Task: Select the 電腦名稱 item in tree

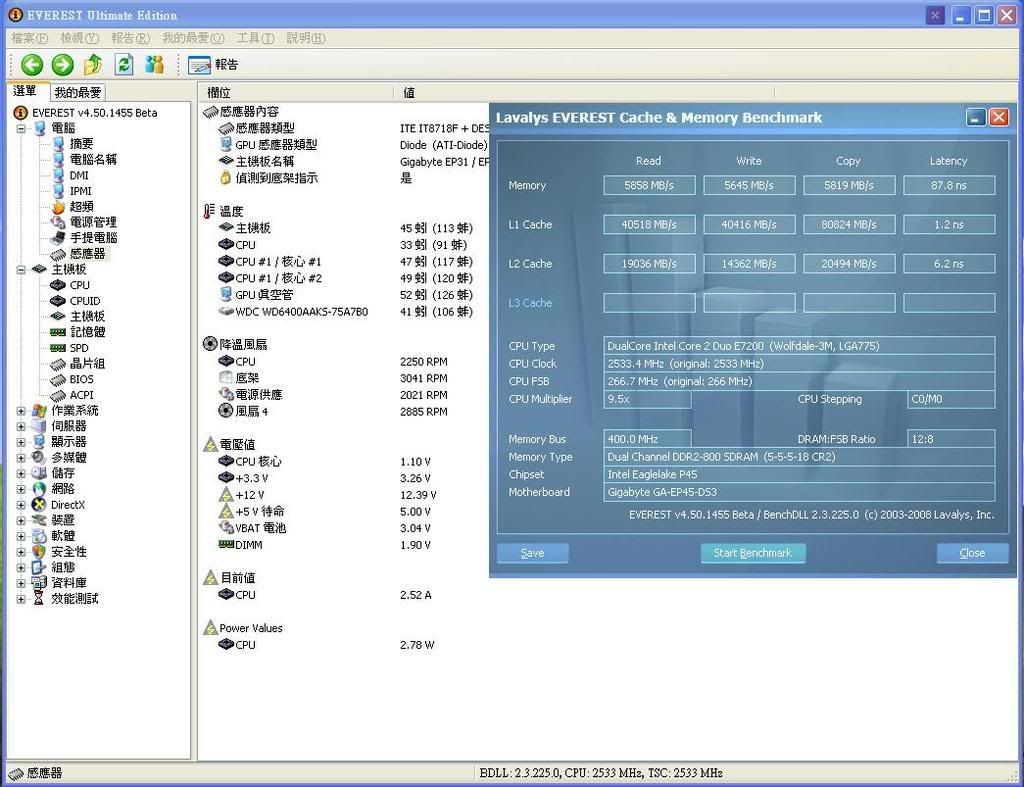Action: [x=93, y=159]
